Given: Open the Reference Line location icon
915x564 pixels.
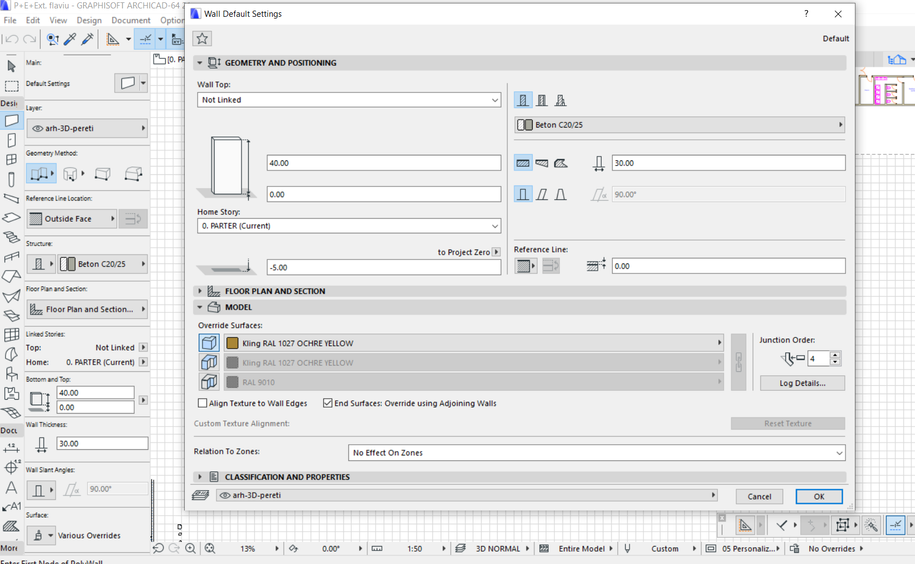Looking at the screenshot, I should [525, 266].
